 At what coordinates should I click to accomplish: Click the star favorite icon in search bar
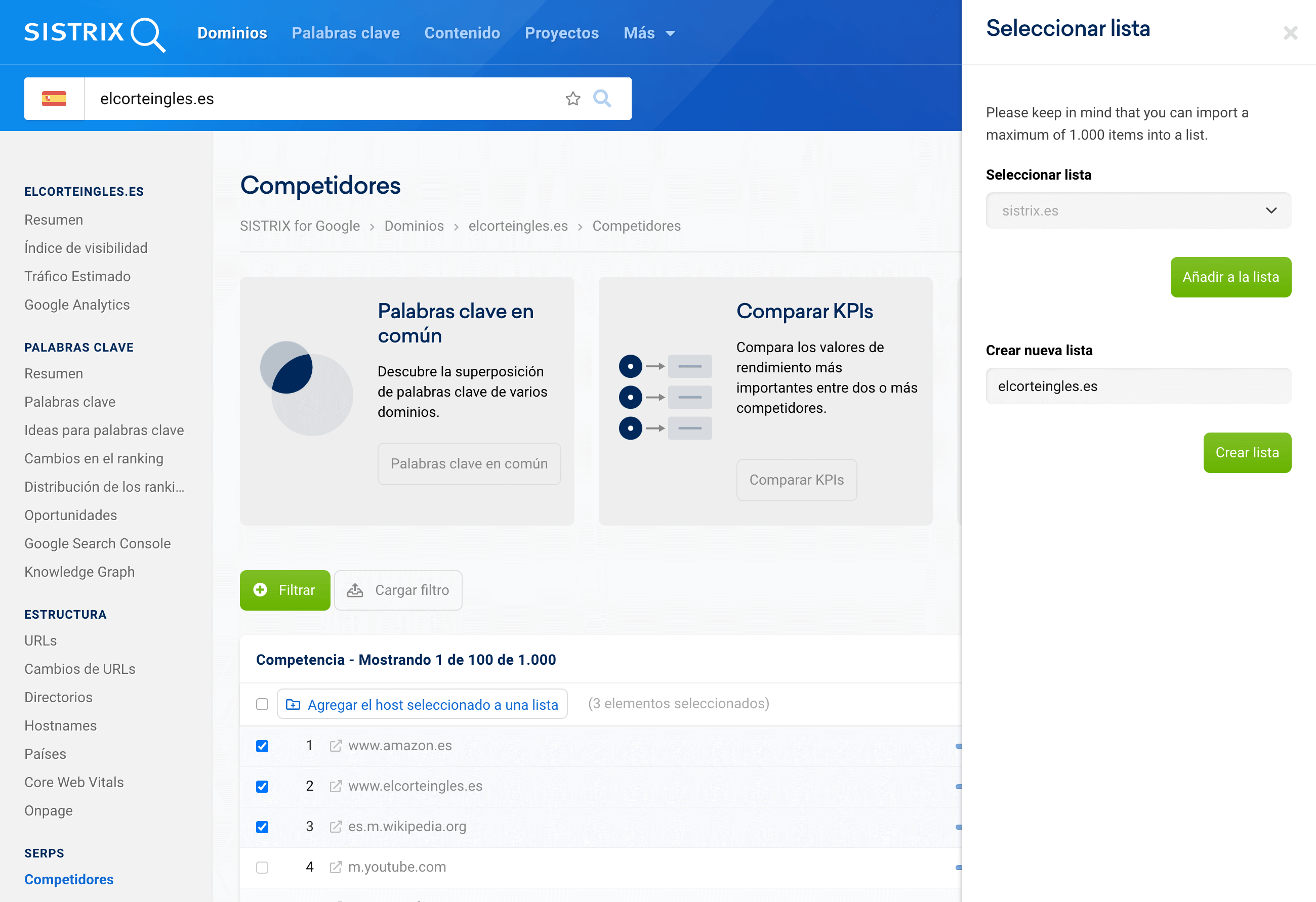(572, 99)
